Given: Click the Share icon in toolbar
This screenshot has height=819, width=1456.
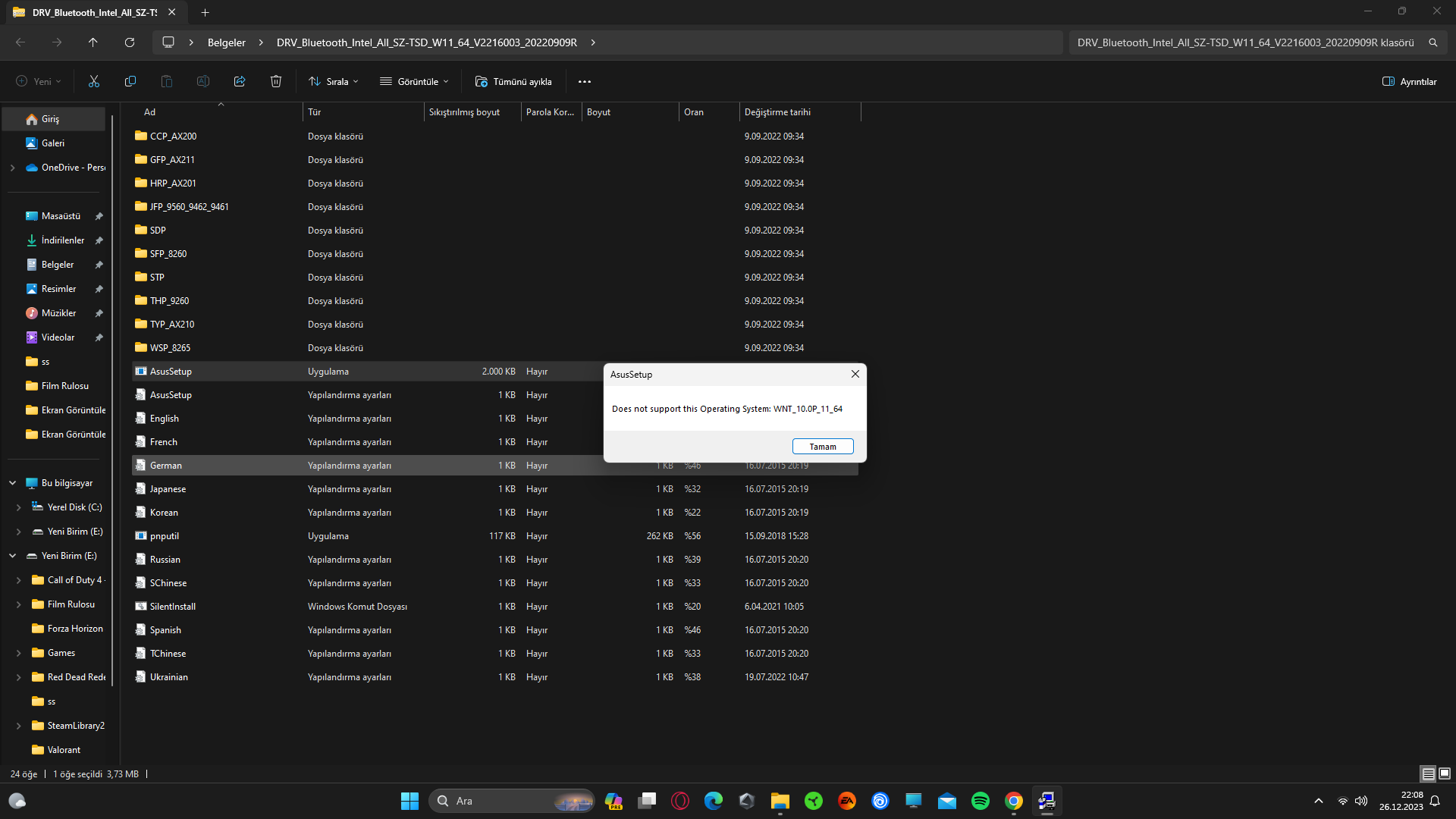Looking at the screenshot, I should point(240,81).
